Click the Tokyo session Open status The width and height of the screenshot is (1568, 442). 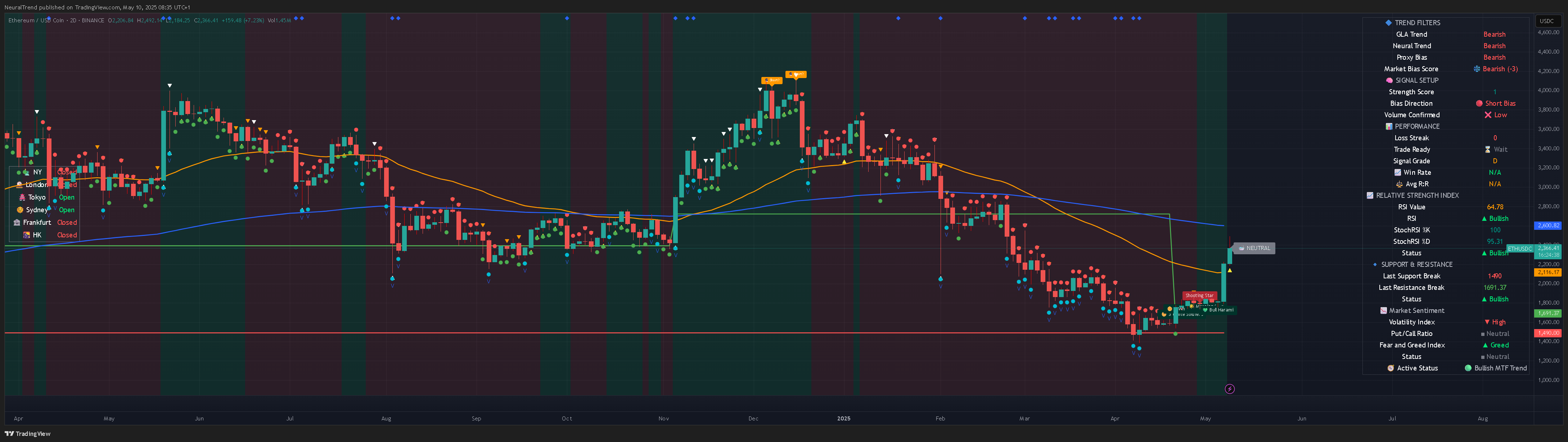tap(67, 197)
